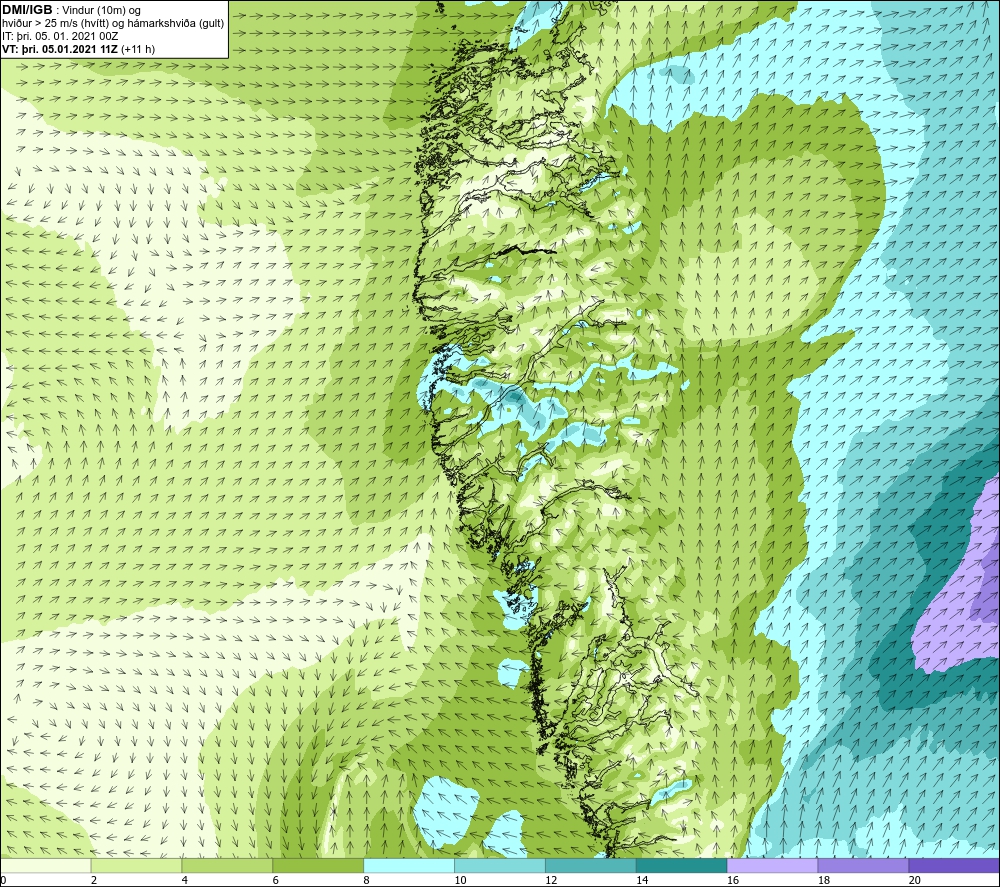Click the 12-14 m/s teal legend swatch
1000x887 pixels.
(591, 865)
